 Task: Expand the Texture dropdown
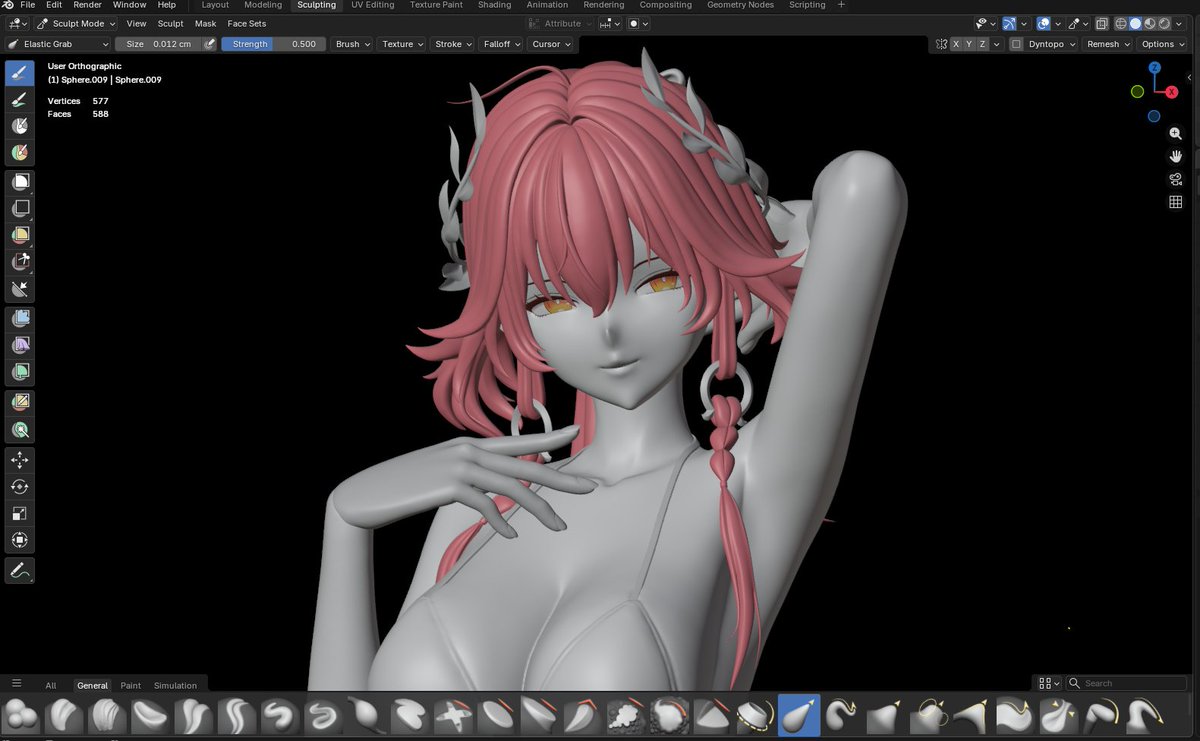pyautogui.click(x=402, y=44)
